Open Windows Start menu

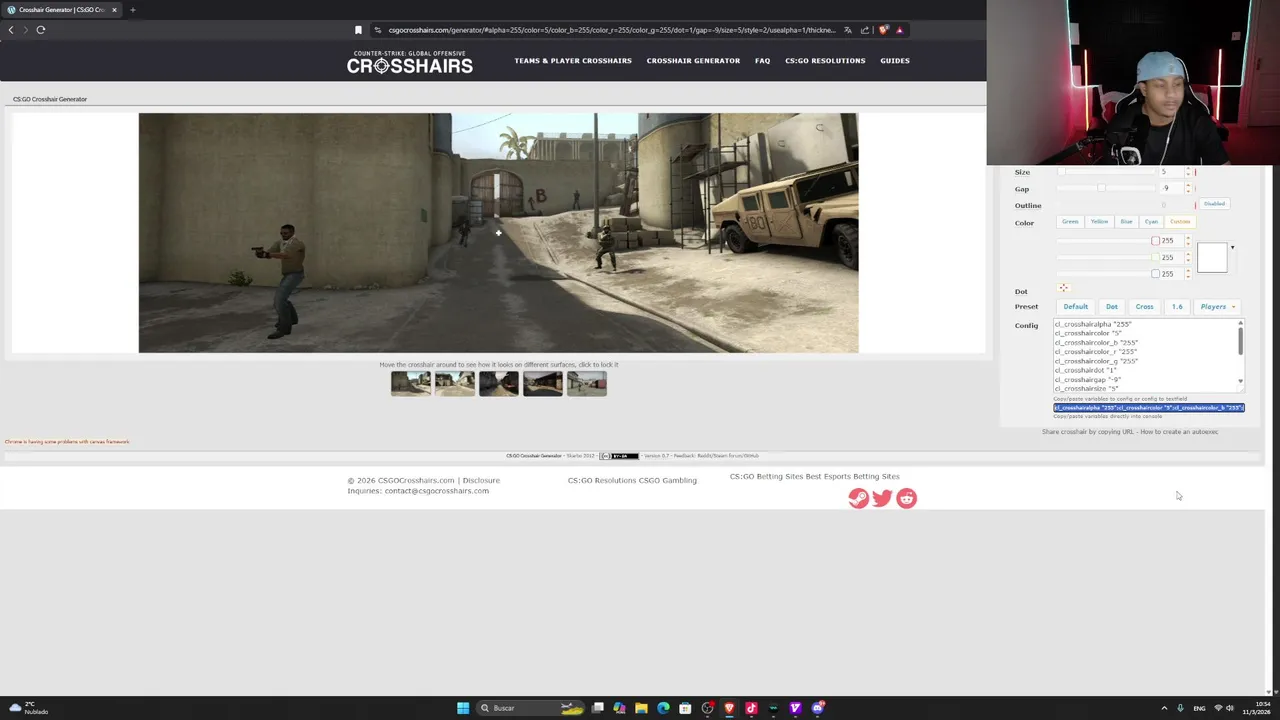pos(463,708)
